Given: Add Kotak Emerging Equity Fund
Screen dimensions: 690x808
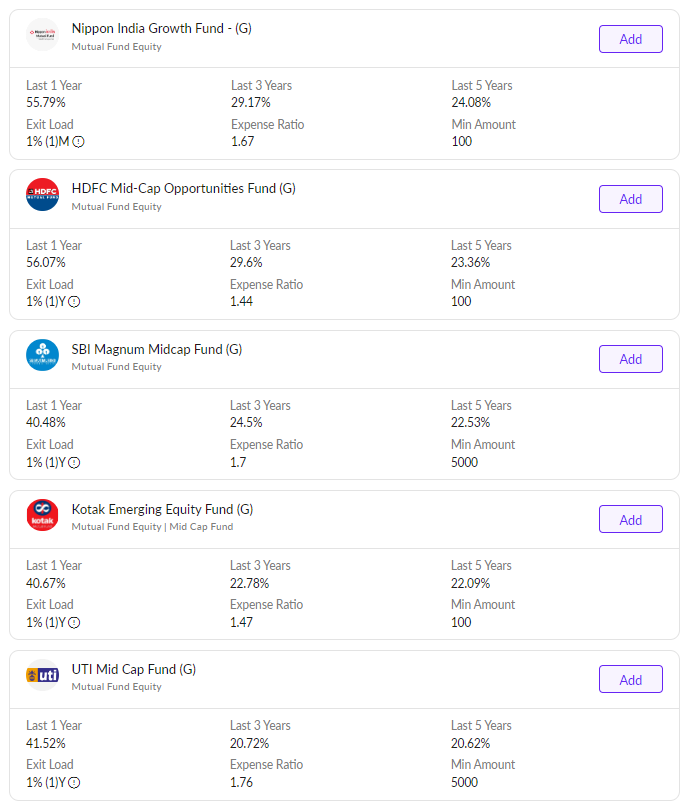Looking at the screenshot, I should click(630, 519).
